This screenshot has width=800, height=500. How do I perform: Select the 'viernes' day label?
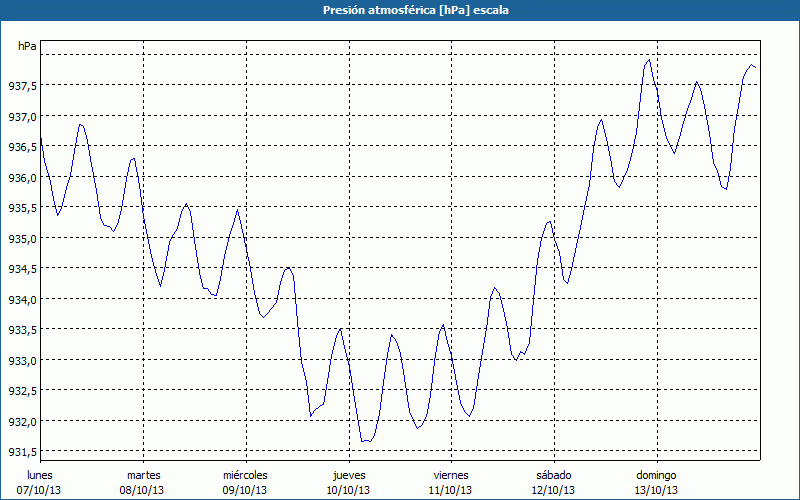pyautogui.click(x=451, y=474)
